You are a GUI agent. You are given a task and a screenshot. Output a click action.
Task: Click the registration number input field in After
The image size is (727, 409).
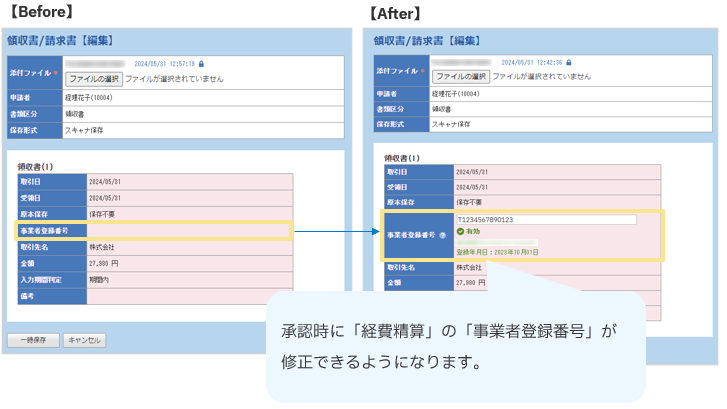(545, 220)
